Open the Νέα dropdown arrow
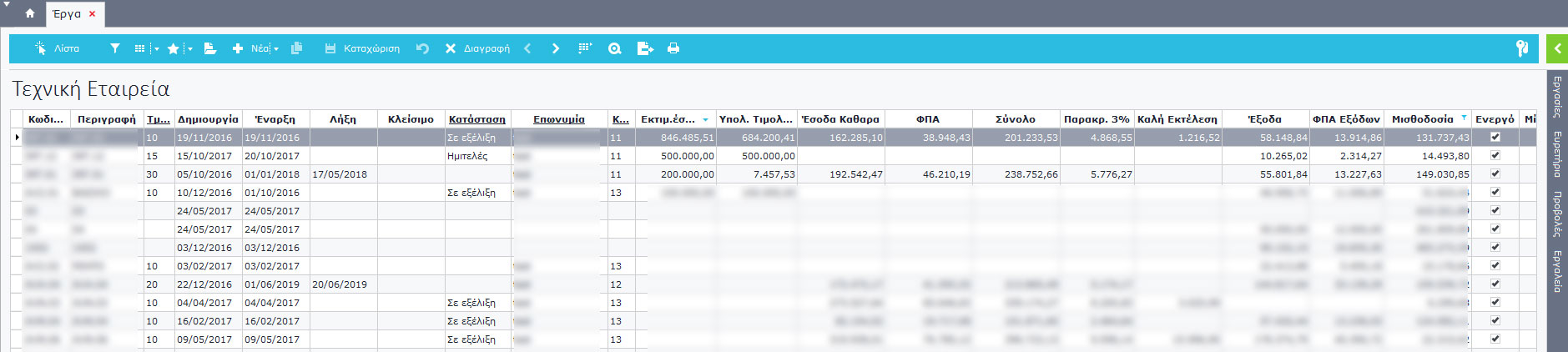 [x=276, y=49]
